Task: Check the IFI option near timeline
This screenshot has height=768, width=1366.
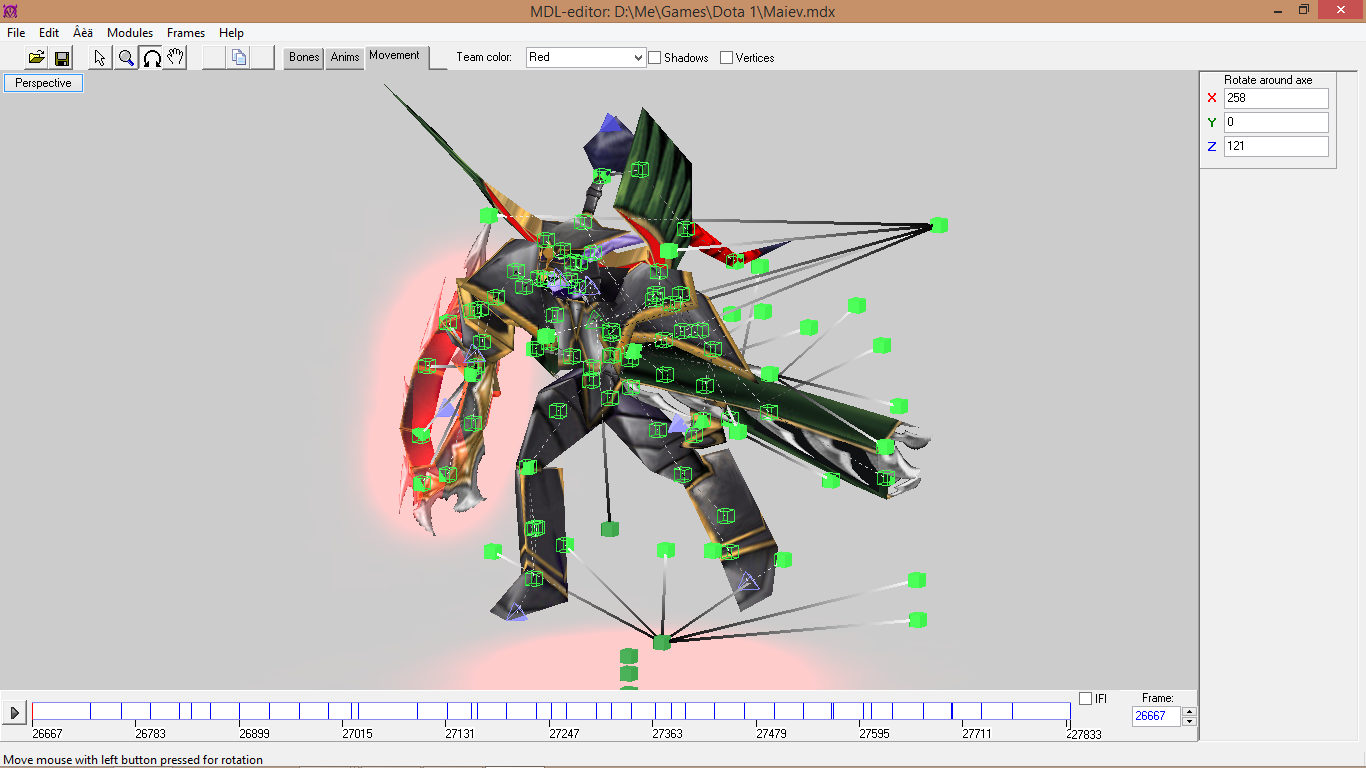Action: pyautogui.click(x=1086, y=698)
